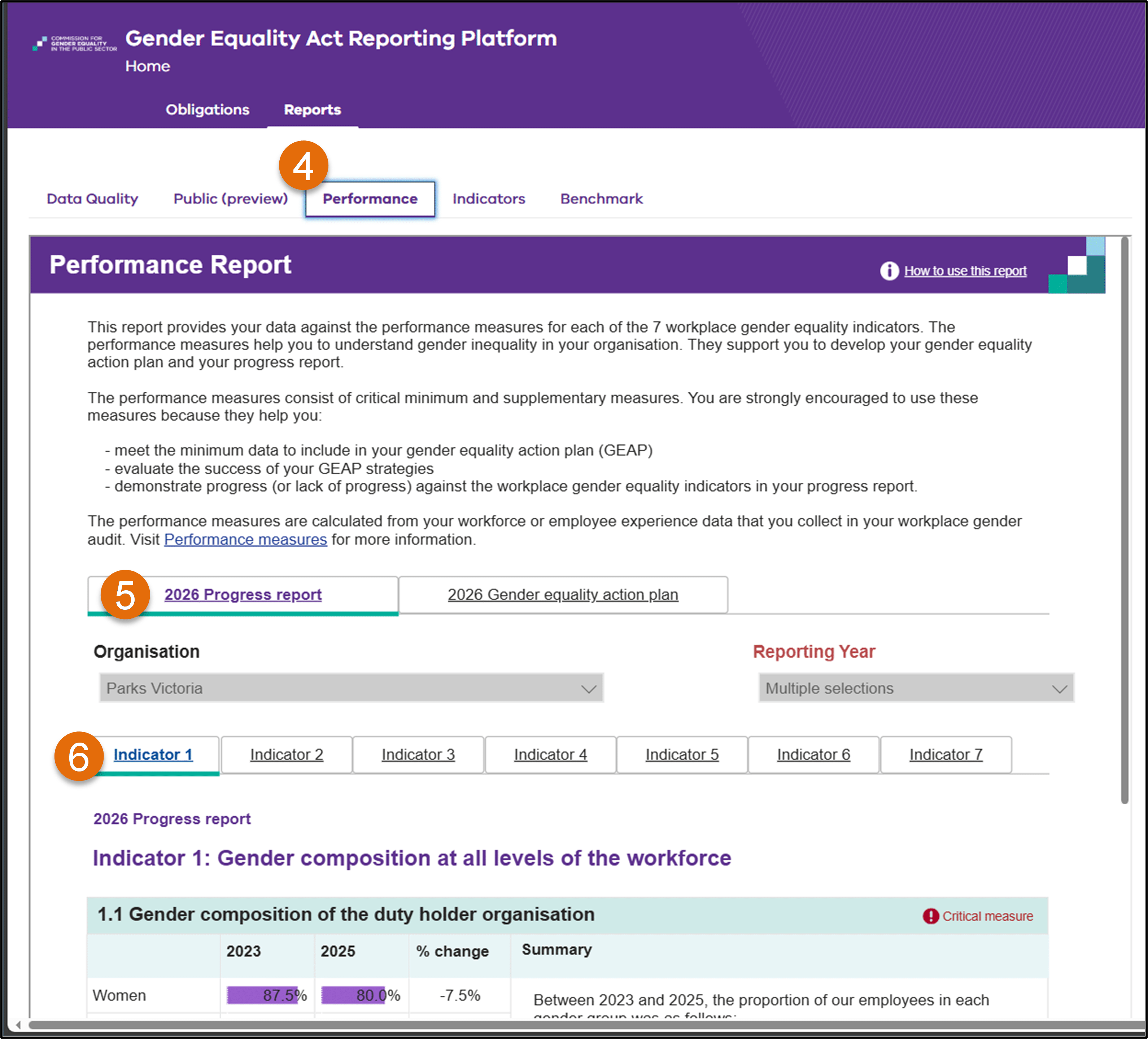Click the Home link in header
This screenshot has width=1148, height=1039.
(x=148, y=66)
